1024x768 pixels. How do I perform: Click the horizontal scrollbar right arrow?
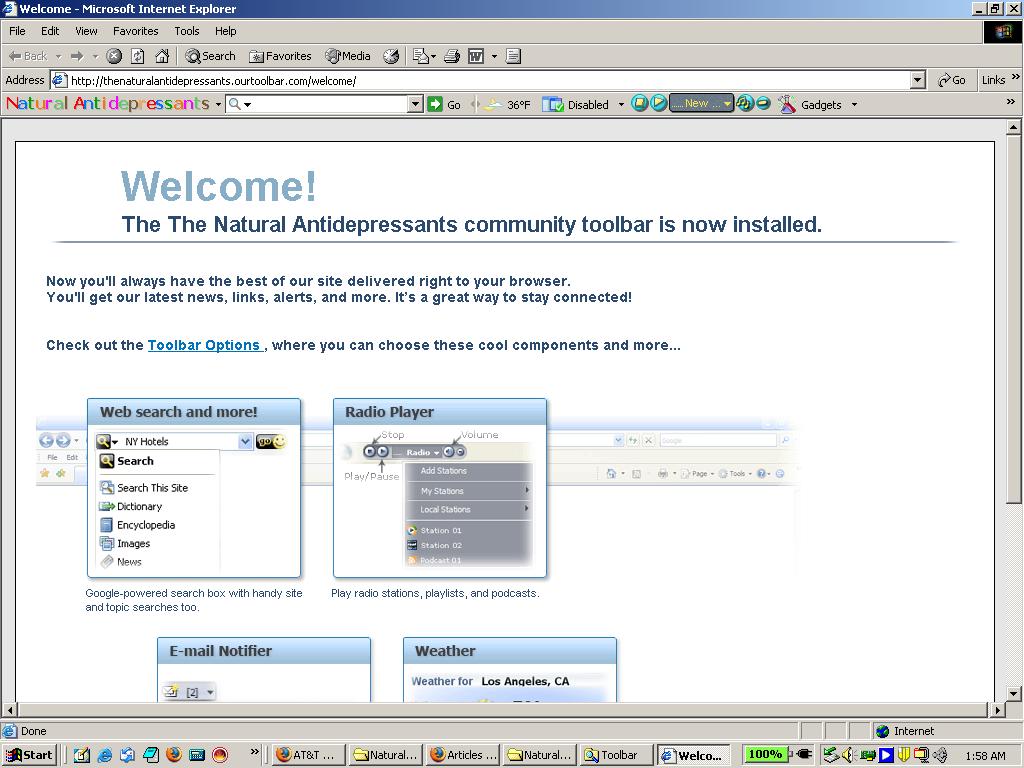click(997, 709)
